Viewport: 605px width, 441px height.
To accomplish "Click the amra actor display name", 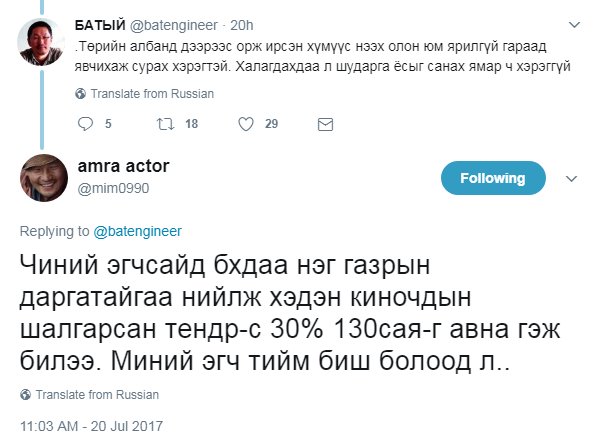I will (123, 166).
